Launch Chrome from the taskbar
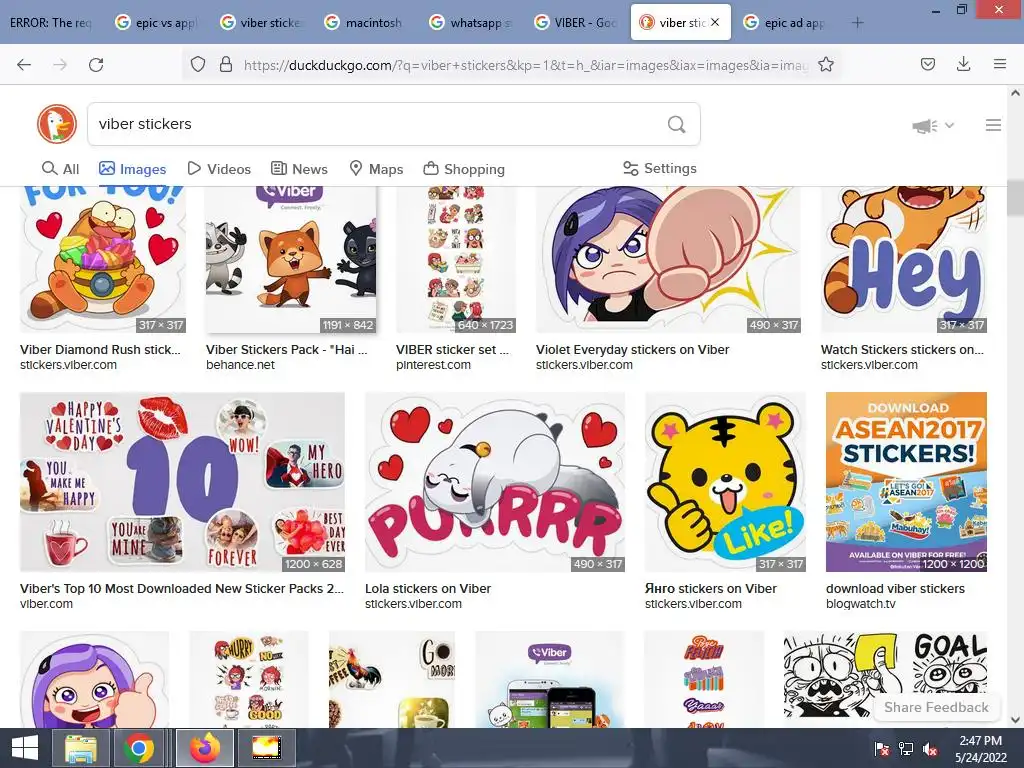Image resolution: width=1024 pixels, height=768 pixels. tap(138, 748)
